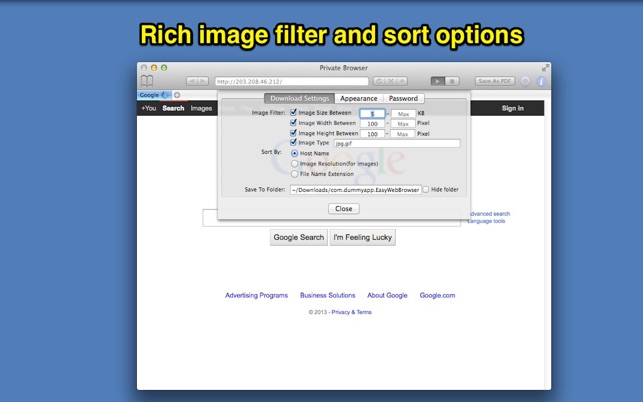Open the blue info icon

[x=541, y=81]
